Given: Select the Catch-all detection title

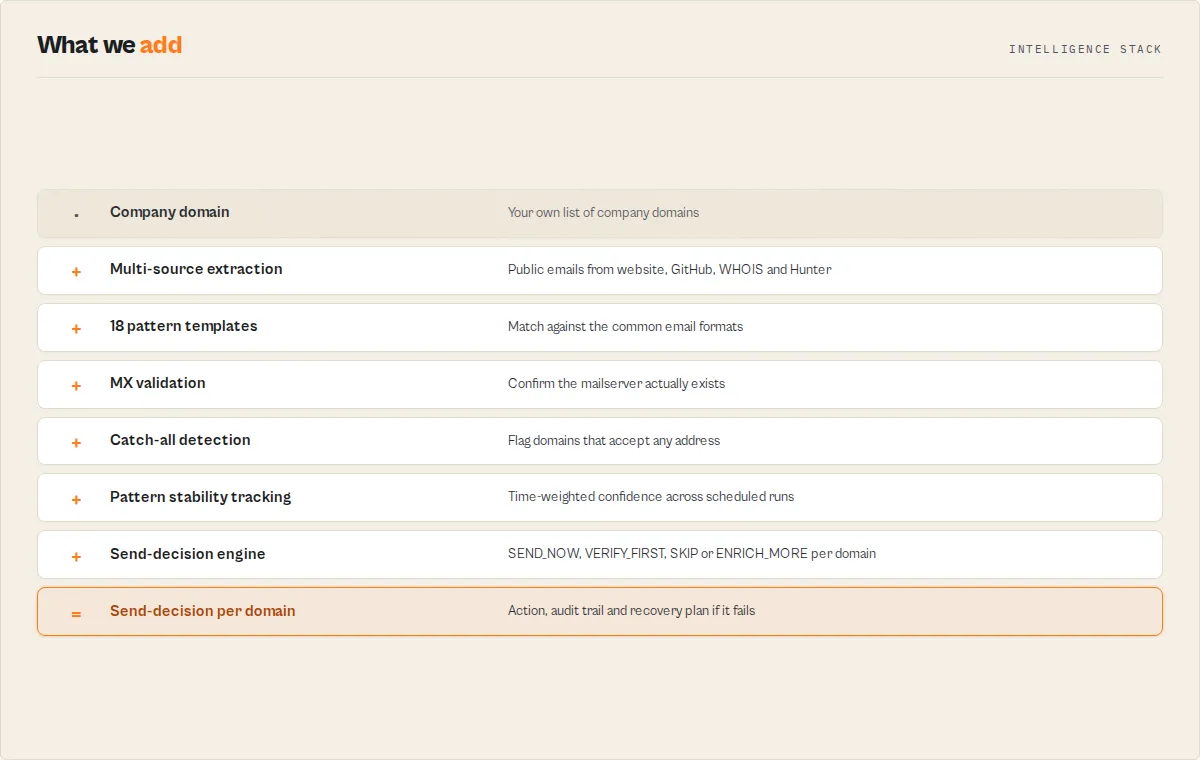Looking at the screenshot, I should click(x=180, y=440).
